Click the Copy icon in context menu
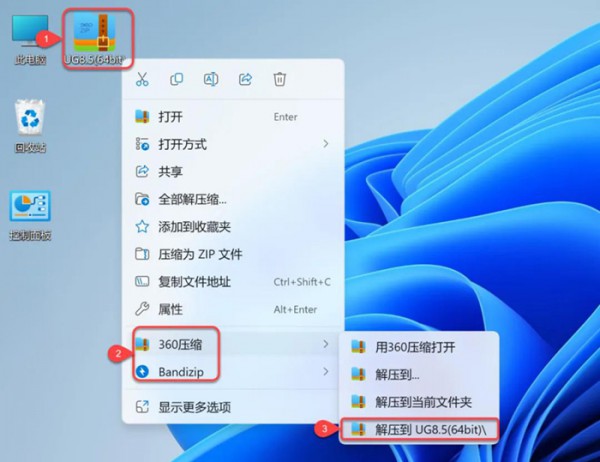The width and height of the screenshot is (600, 462). (176, 79)
